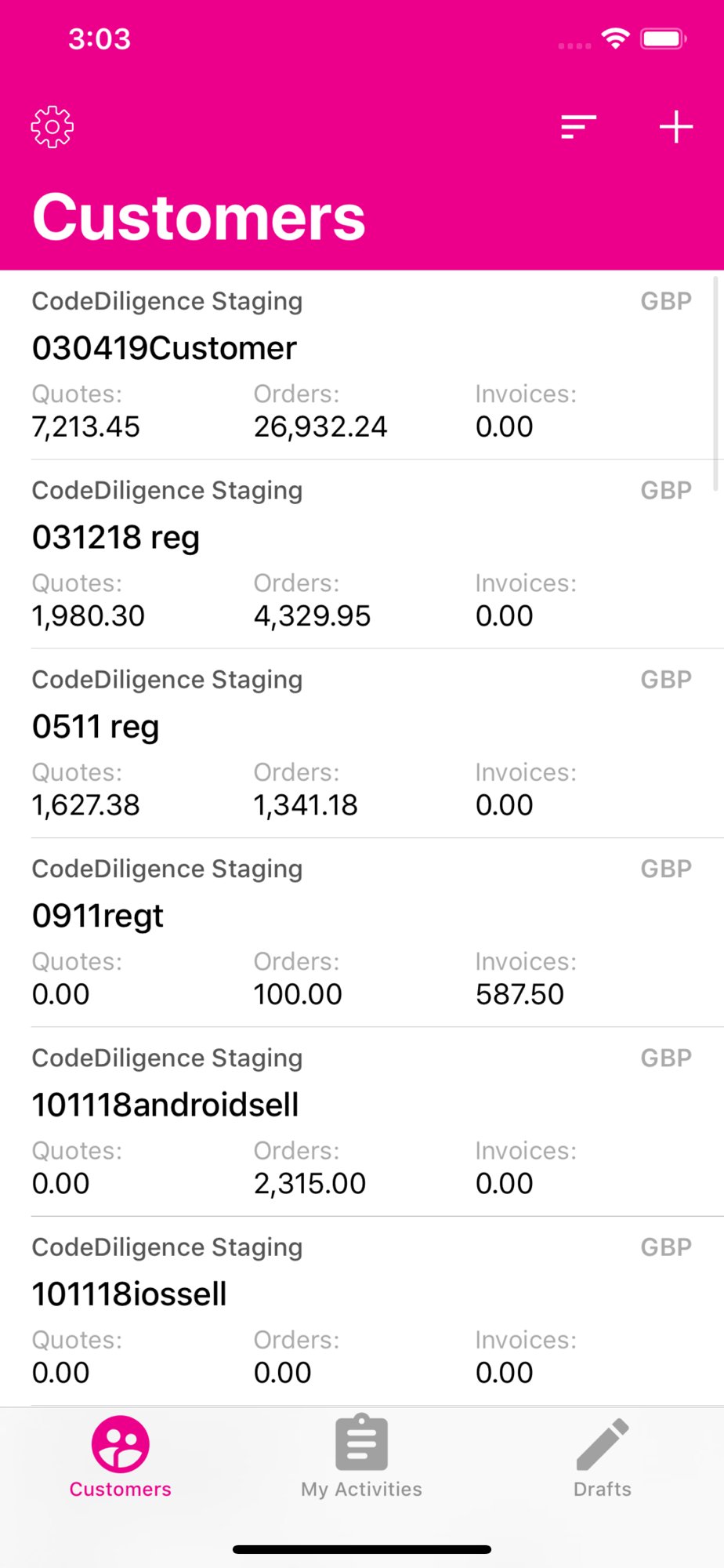Viewport: 724px width, 1568px height.
Task: Tap the 26,932.24 orders value
Action: click(320, 426)
